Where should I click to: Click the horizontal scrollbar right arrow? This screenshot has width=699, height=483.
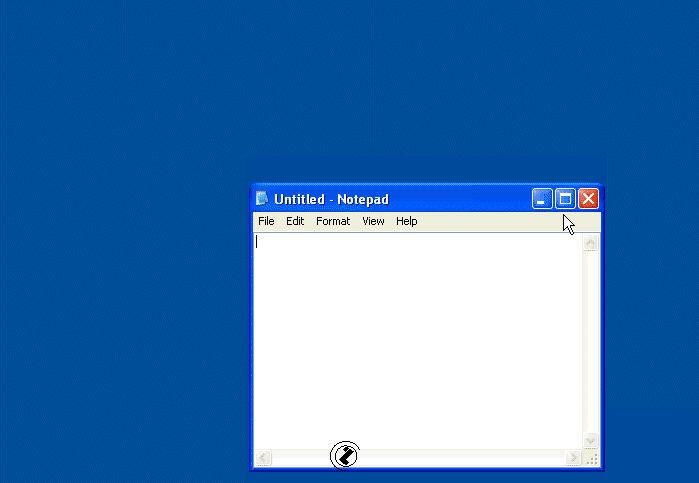click(x=573, y=458)
